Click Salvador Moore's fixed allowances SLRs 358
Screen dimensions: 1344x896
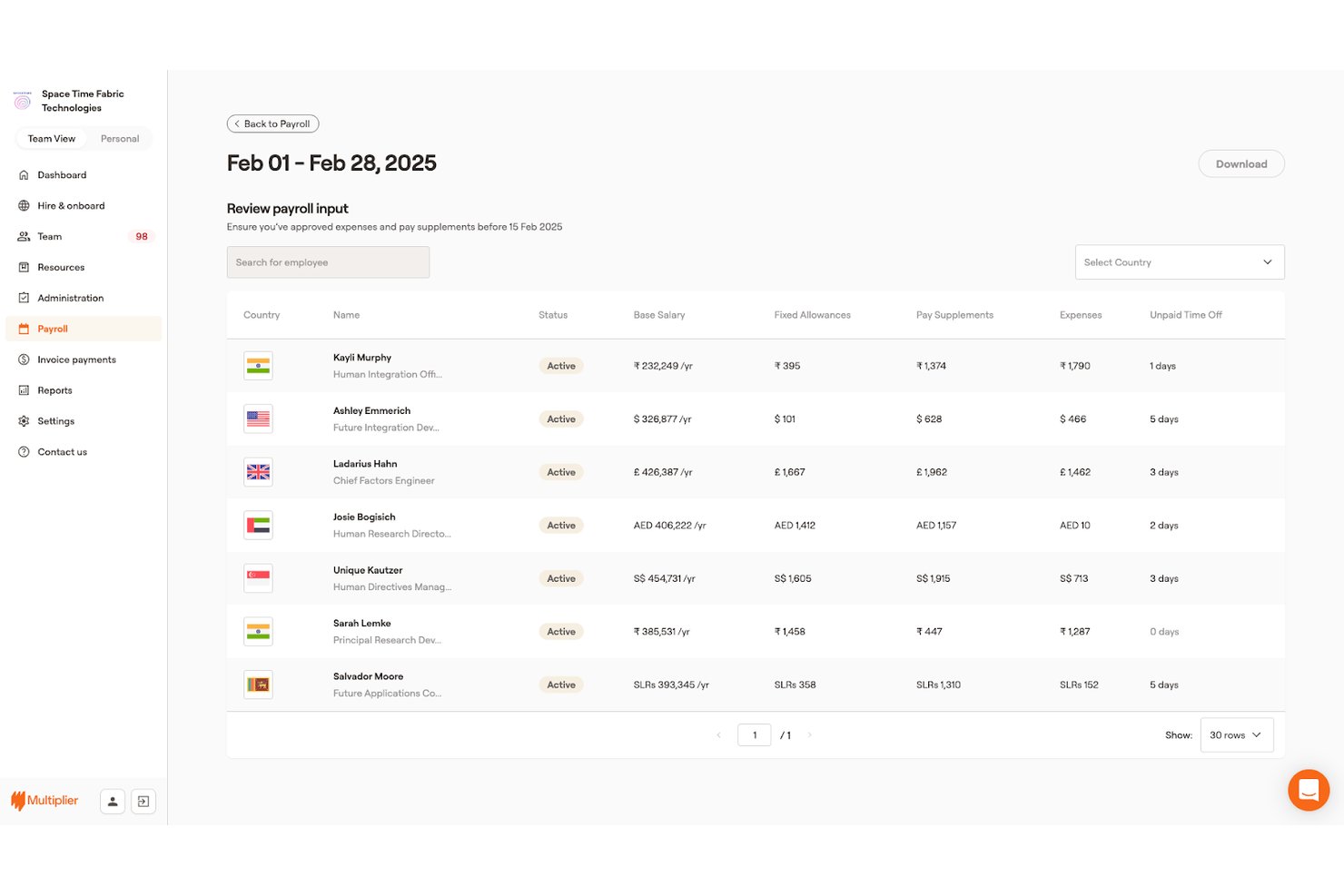pos(795,684)
